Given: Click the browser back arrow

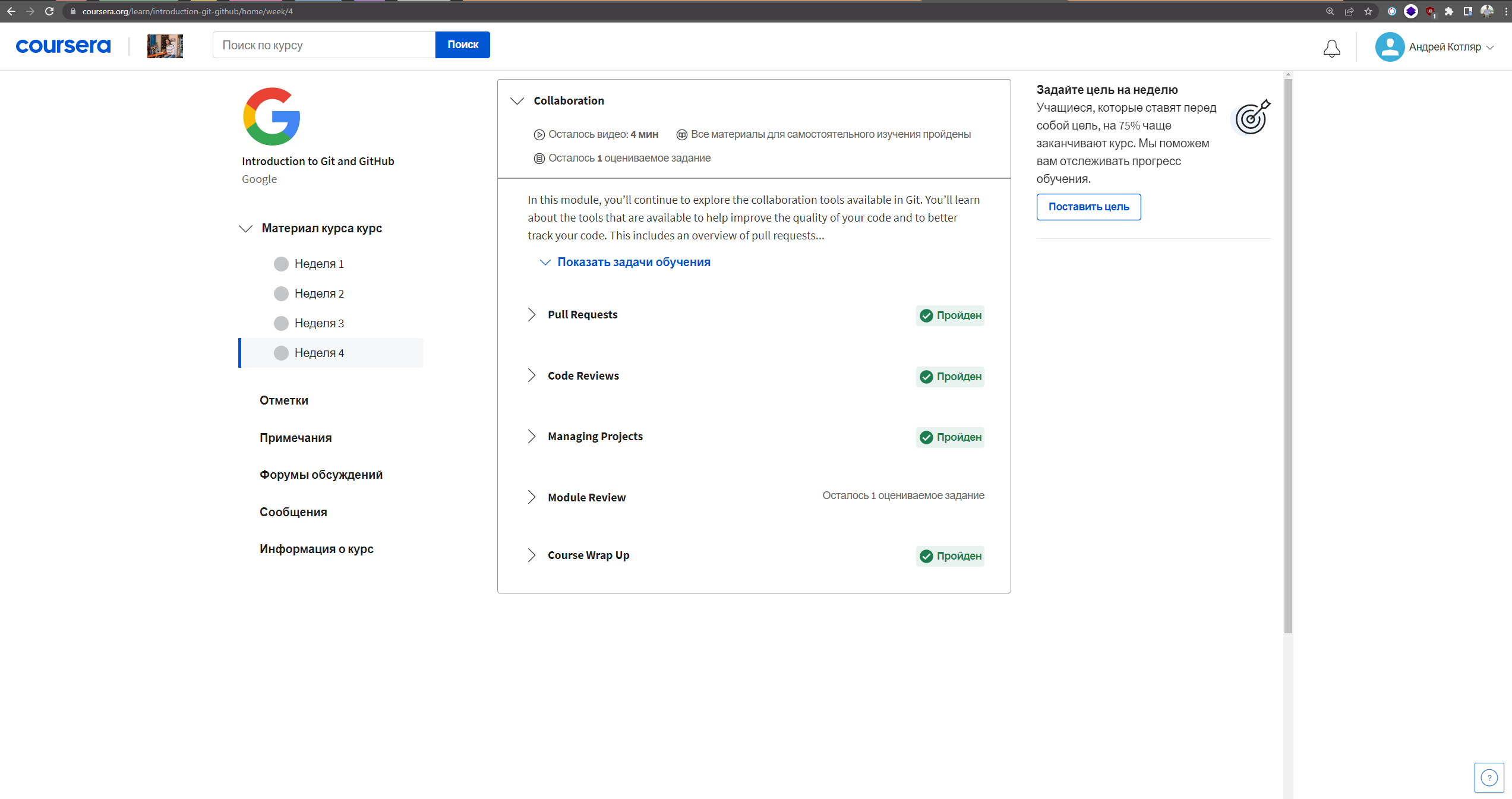Looking at the screenshot, I should tap(11, 11).
